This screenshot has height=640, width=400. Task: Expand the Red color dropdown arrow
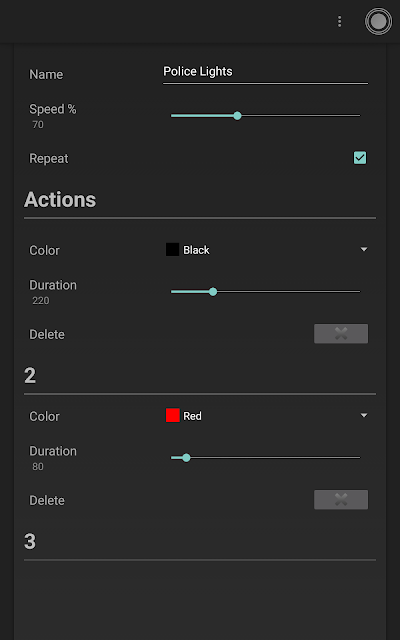click(364, 416)
